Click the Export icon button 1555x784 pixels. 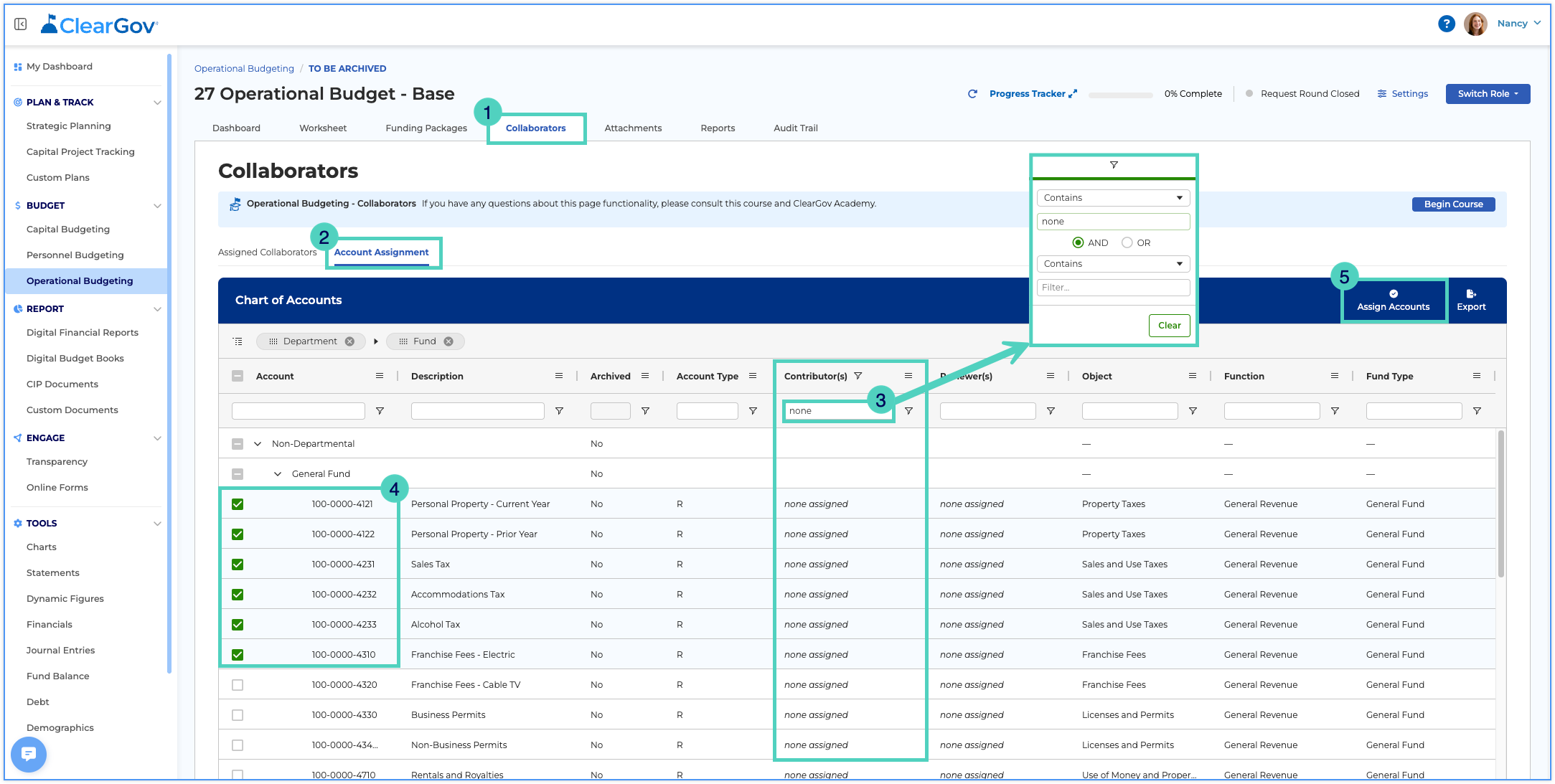(1470, 301)
